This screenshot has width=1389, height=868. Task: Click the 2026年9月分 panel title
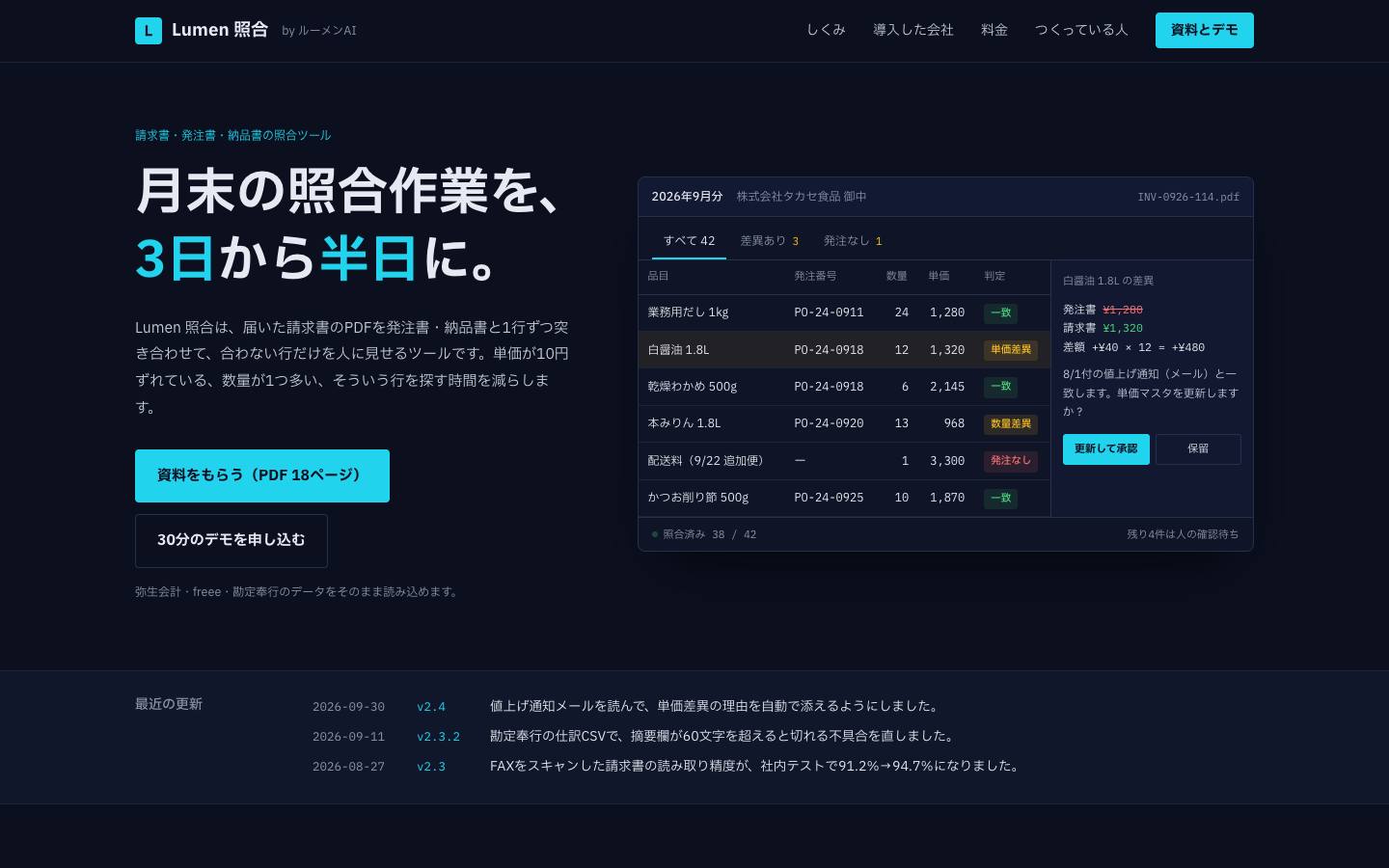click(687, 197)
